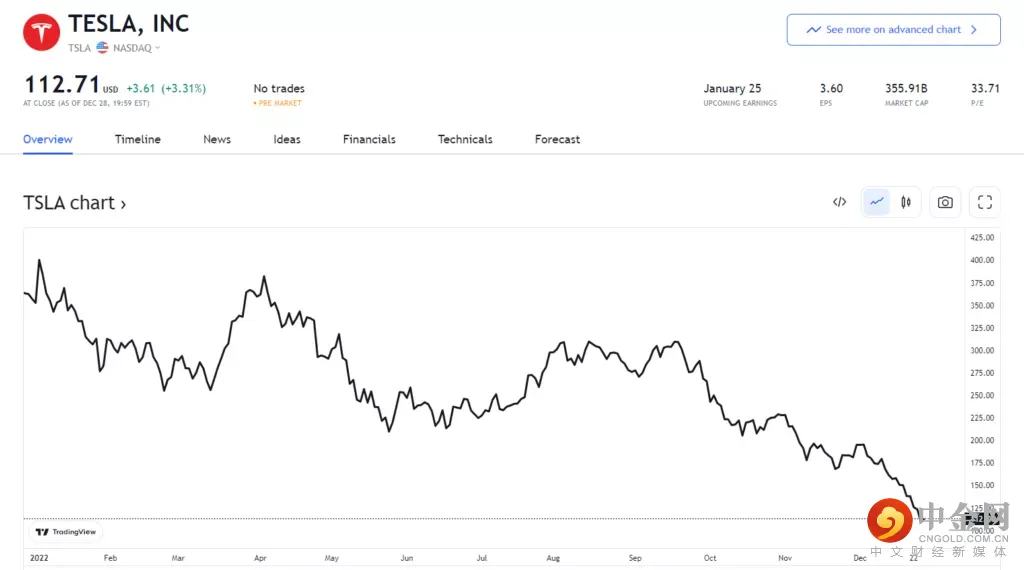The image size is (1024, 570).
Task: Open the News tab
Action: click(x=217, y=139)
